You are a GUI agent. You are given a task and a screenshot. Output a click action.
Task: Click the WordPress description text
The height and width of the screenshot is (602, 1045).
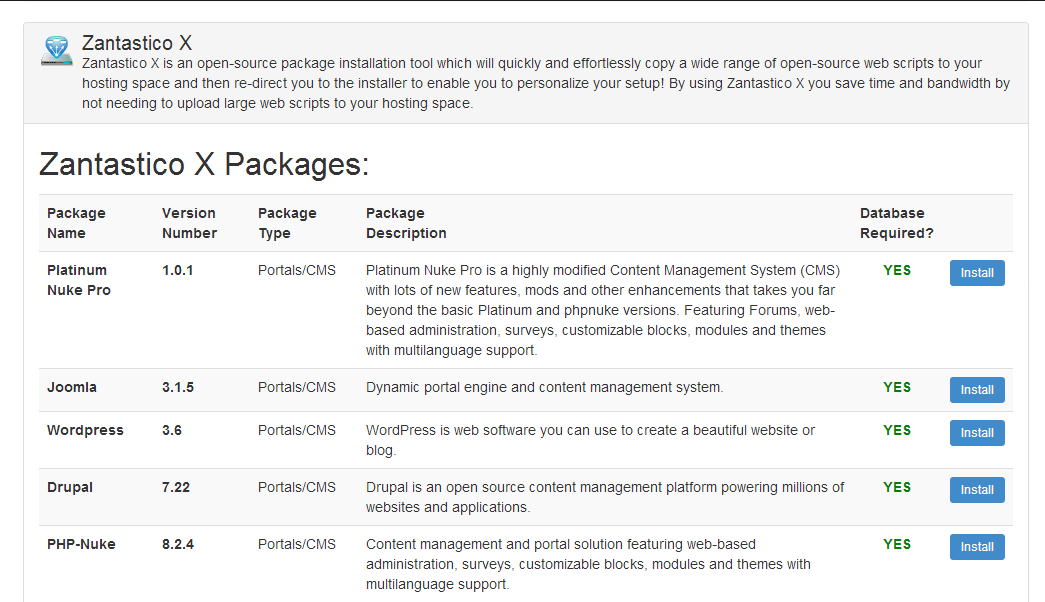click(x=590, y=440)
